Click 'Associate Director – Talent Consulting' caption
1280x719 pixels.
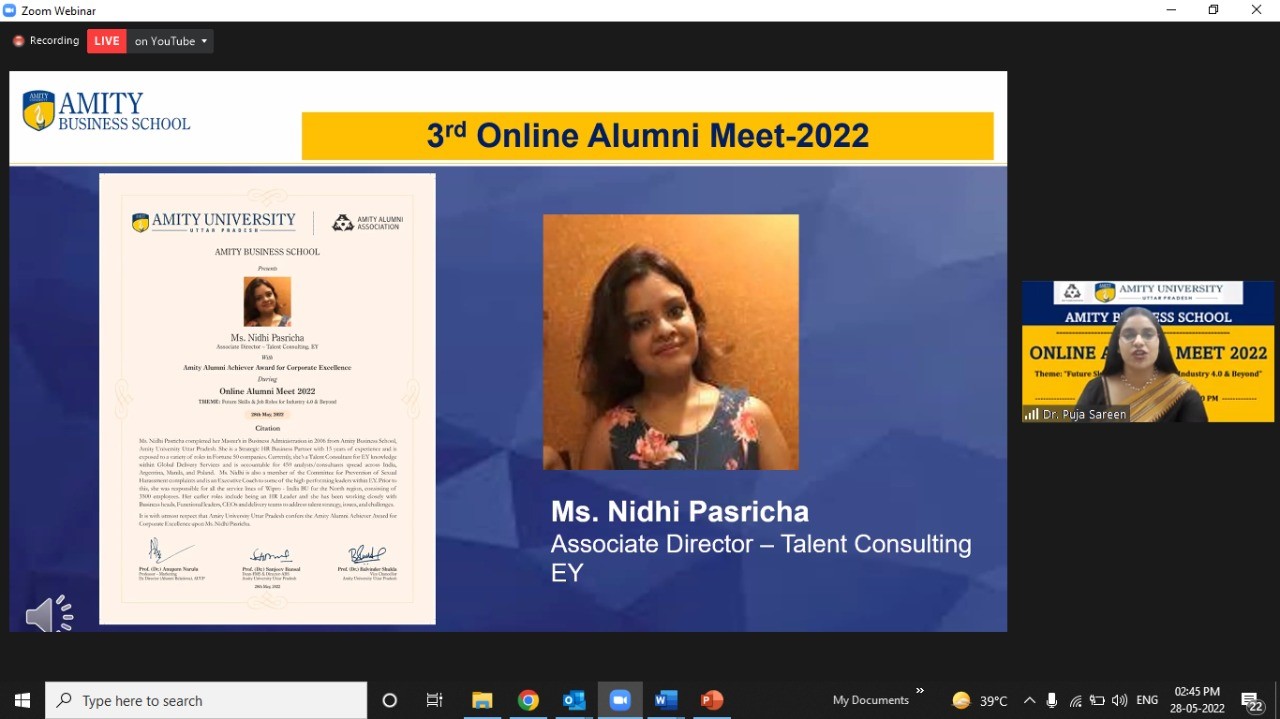761,544
